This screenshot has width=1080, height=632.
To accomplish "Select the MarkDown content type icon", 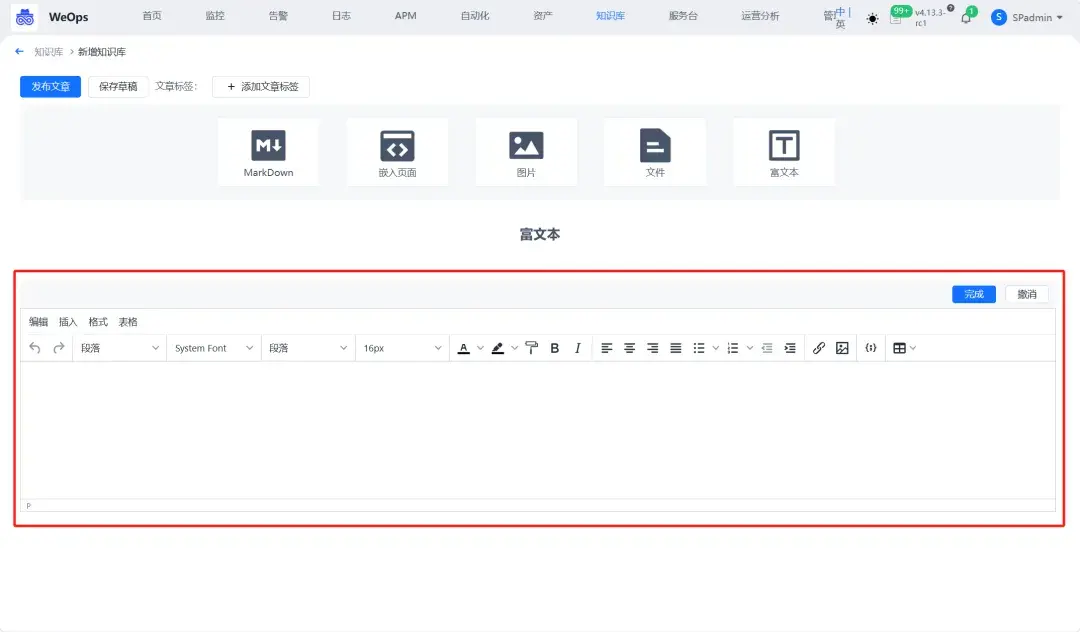I will pos(268,152).
